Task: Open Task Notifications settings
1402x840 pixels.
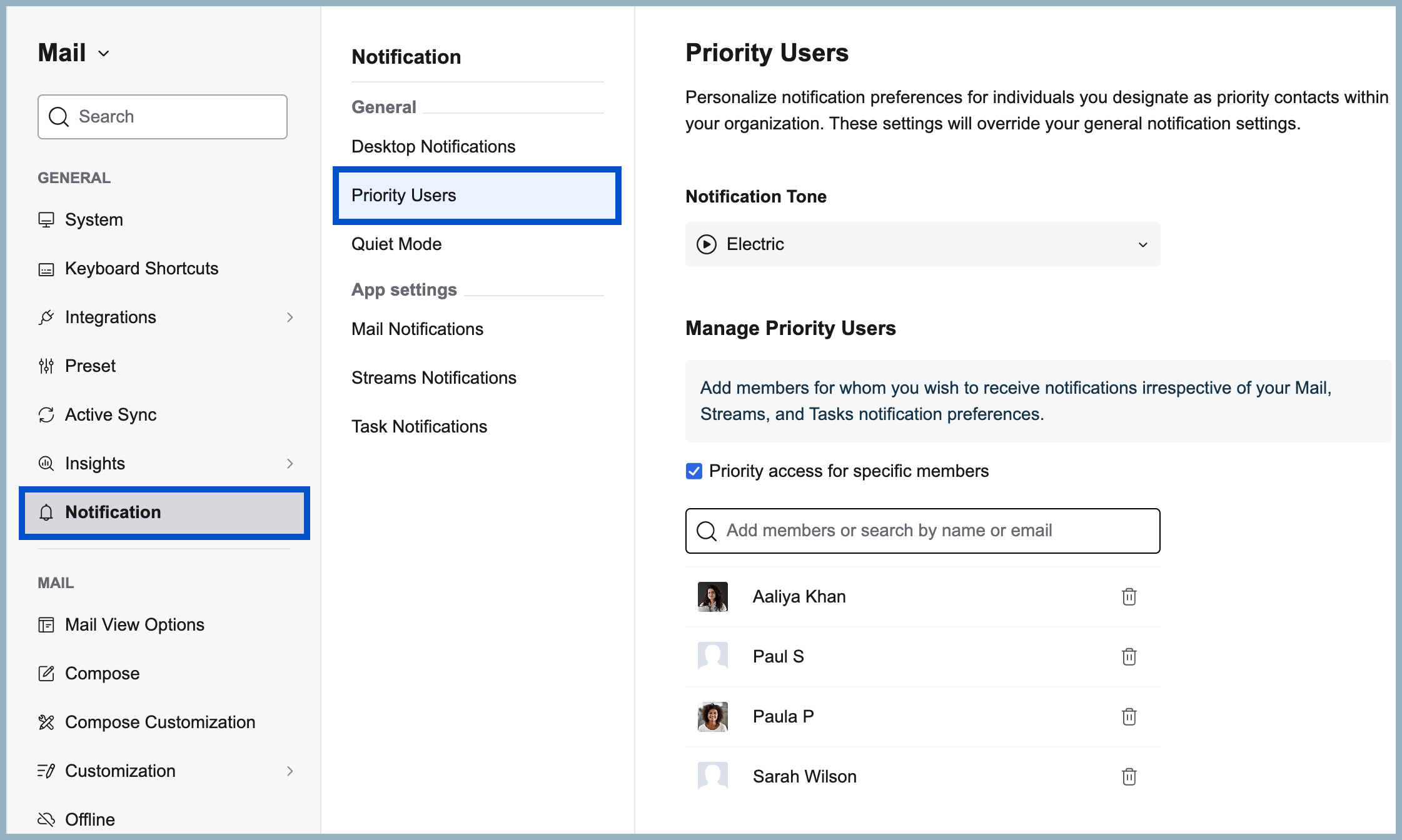Action: point(419,426)
